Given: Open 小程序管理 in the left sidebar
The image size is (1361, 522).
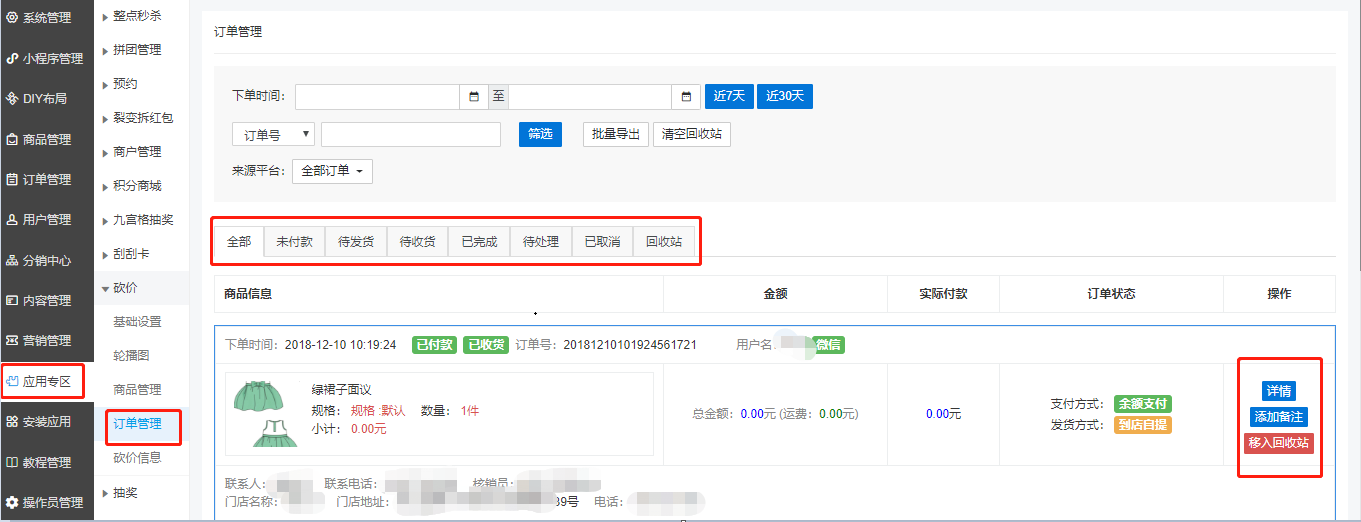Looking at the screenshot, I should (47, 59).
